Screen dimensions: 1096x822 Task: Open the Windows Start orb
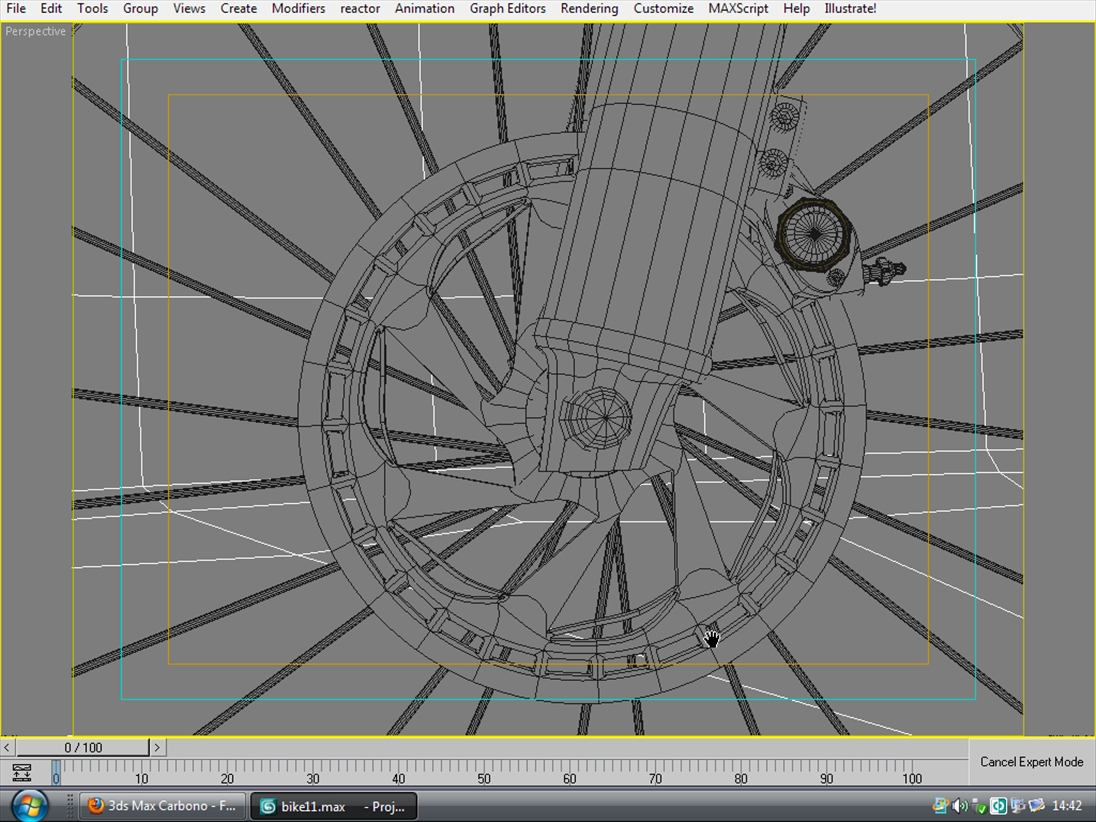click(x=28, y=806)
